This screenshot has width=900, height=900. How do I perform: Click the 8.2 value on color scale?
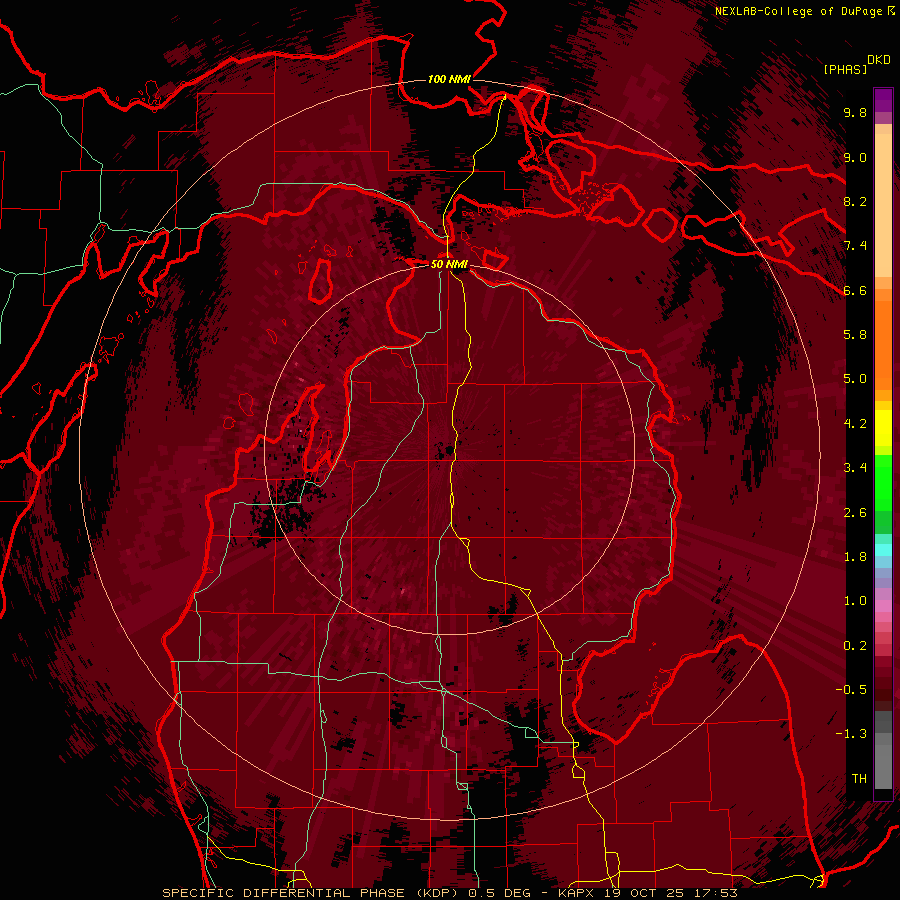pos(855,201)
